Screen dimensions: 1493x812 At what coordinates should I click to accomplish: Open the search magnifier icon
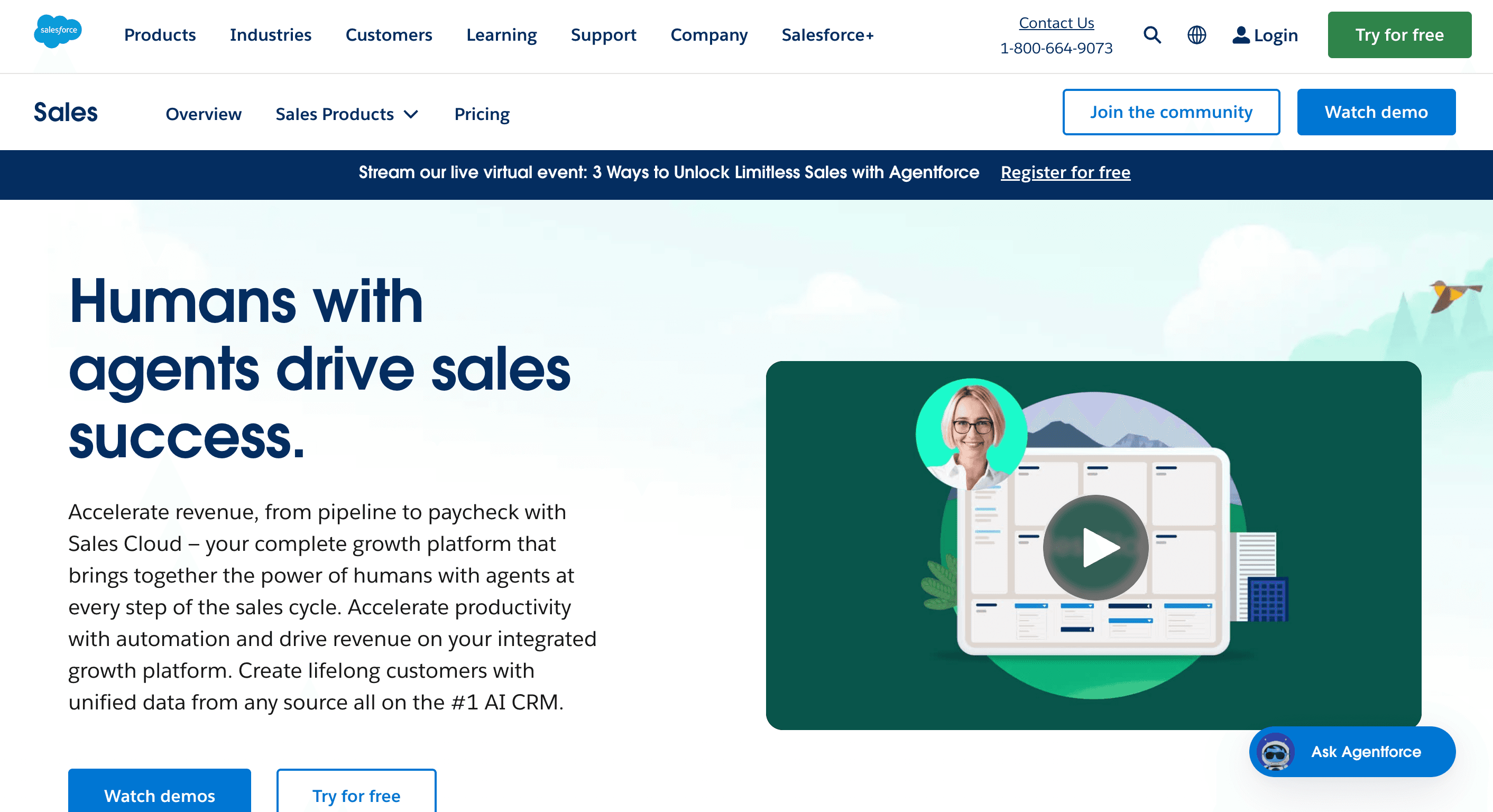[1152, 35]
